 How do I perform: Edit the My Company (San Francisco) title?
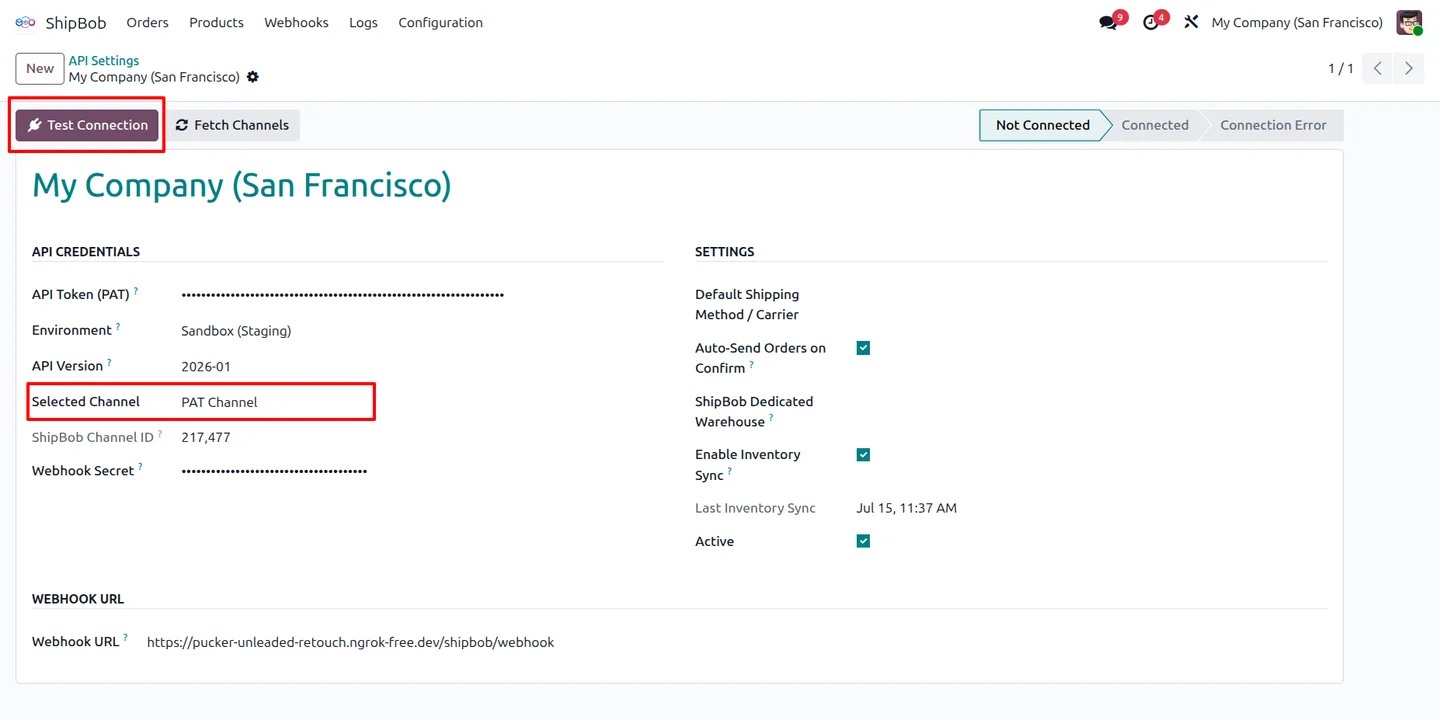[242, 186]
